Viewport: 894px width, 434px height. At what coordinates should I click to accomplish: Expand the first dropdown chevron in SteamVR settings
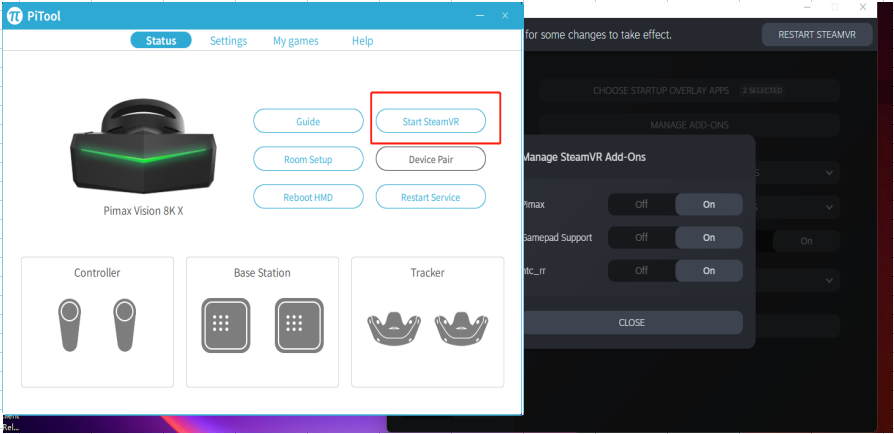coord(829,173)
